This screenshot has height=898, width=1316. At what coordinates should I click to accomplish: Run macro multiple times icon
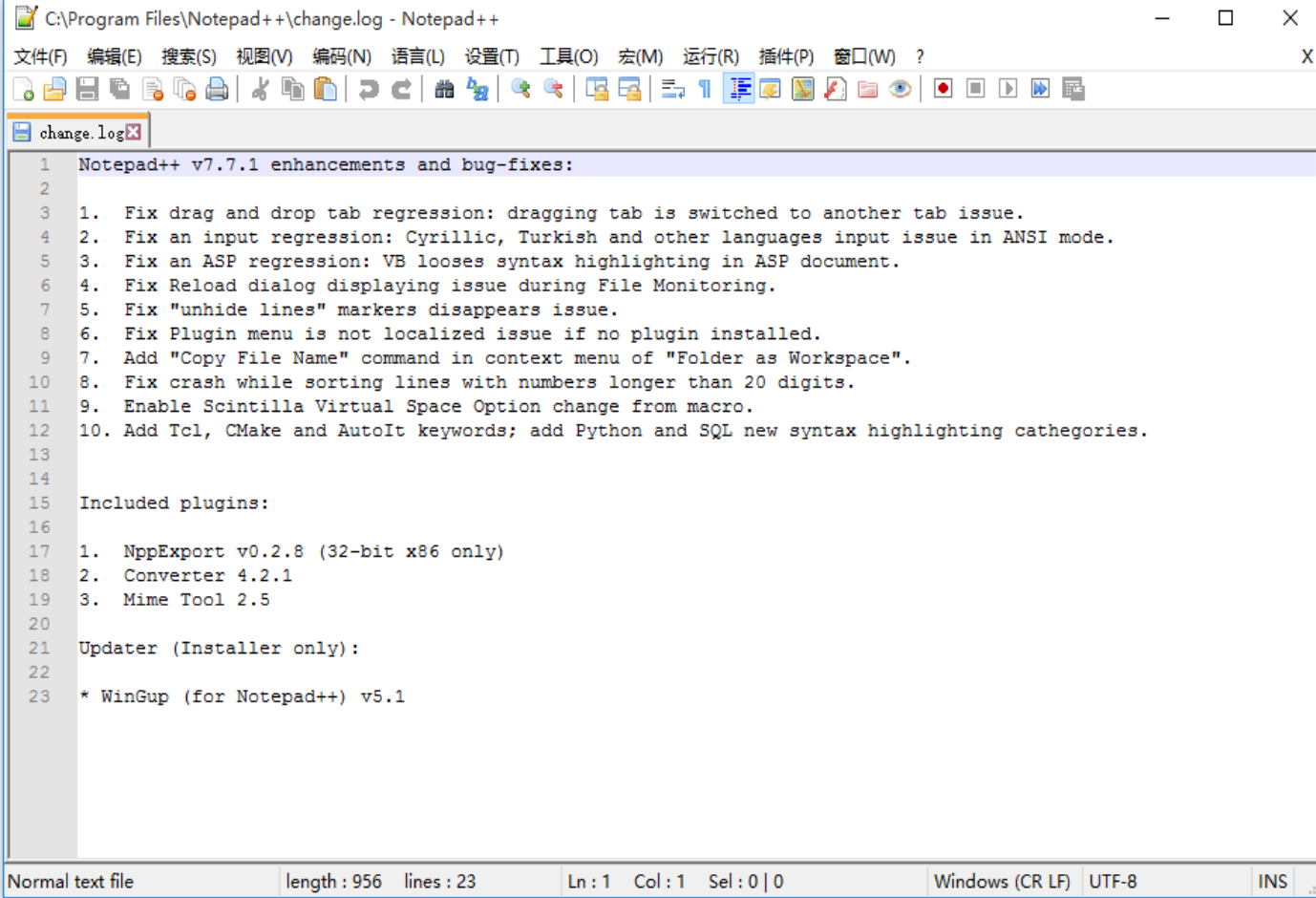pyautogui.click(x=1041, y=89)
